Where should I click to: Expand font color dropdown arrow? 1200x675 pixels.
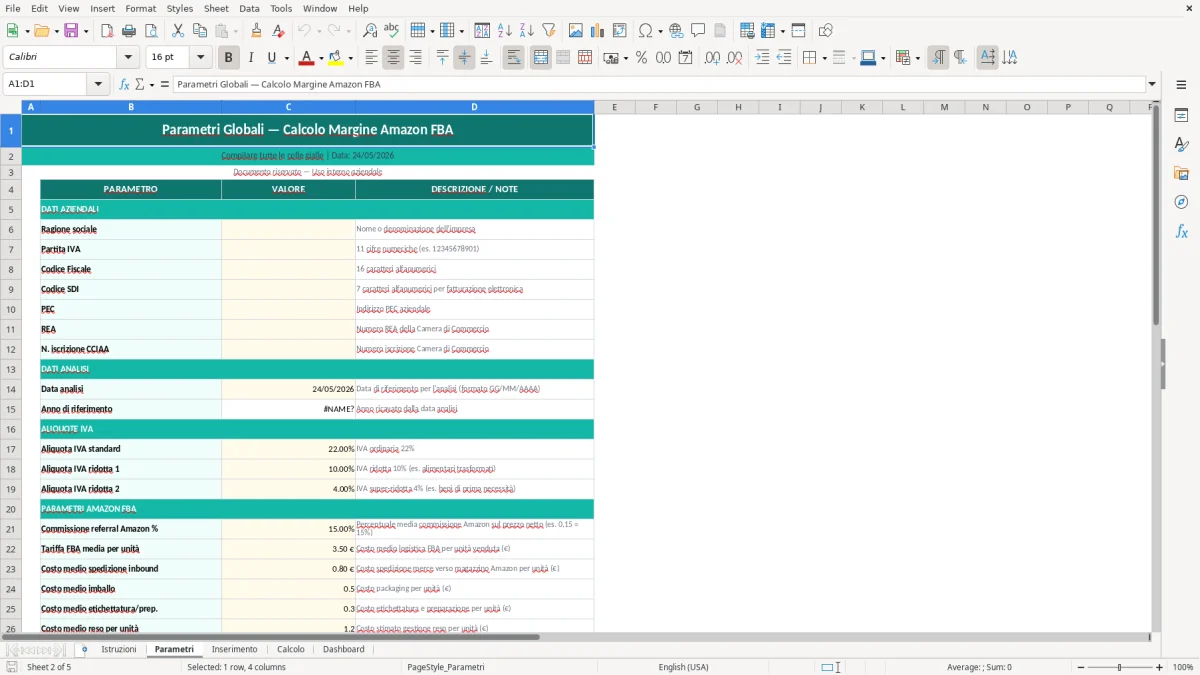321,58
